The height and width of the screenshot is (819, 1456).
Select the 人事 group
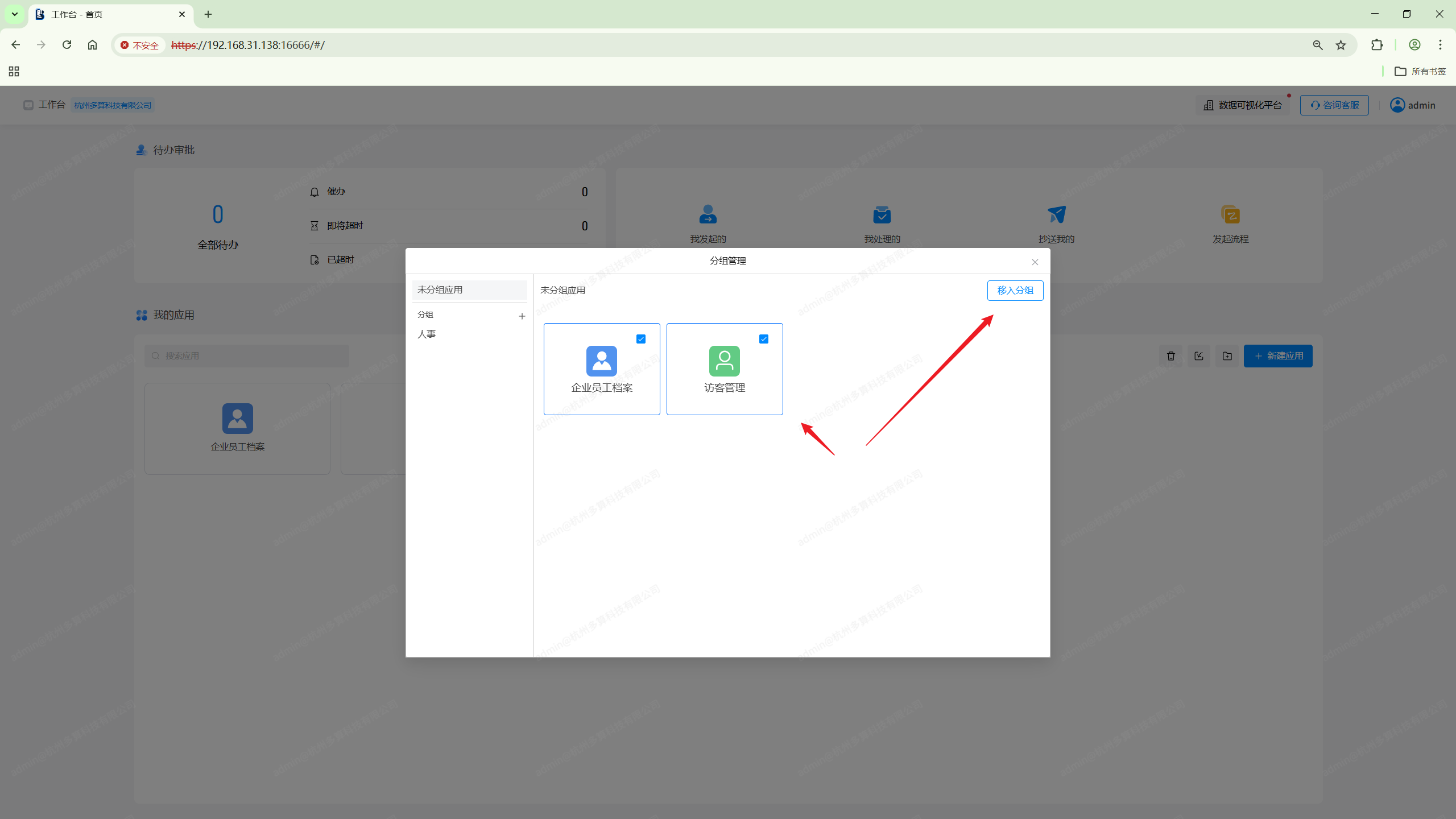pyautogui.click(x=427, y=334)
